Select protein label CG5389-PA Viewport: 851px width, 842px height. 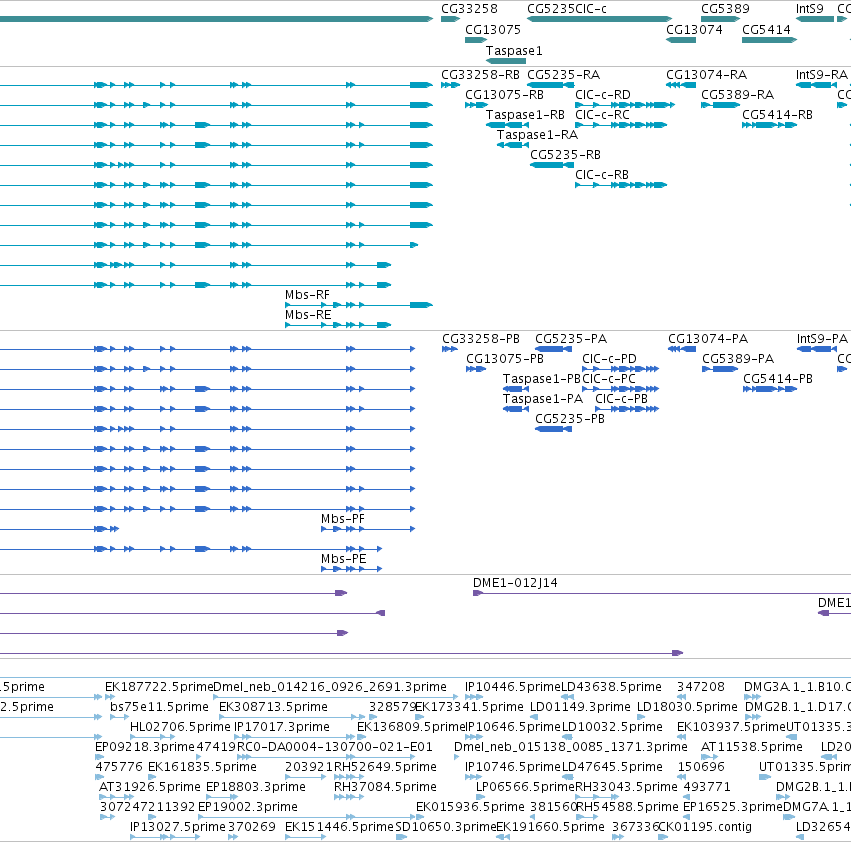(738, 359)
